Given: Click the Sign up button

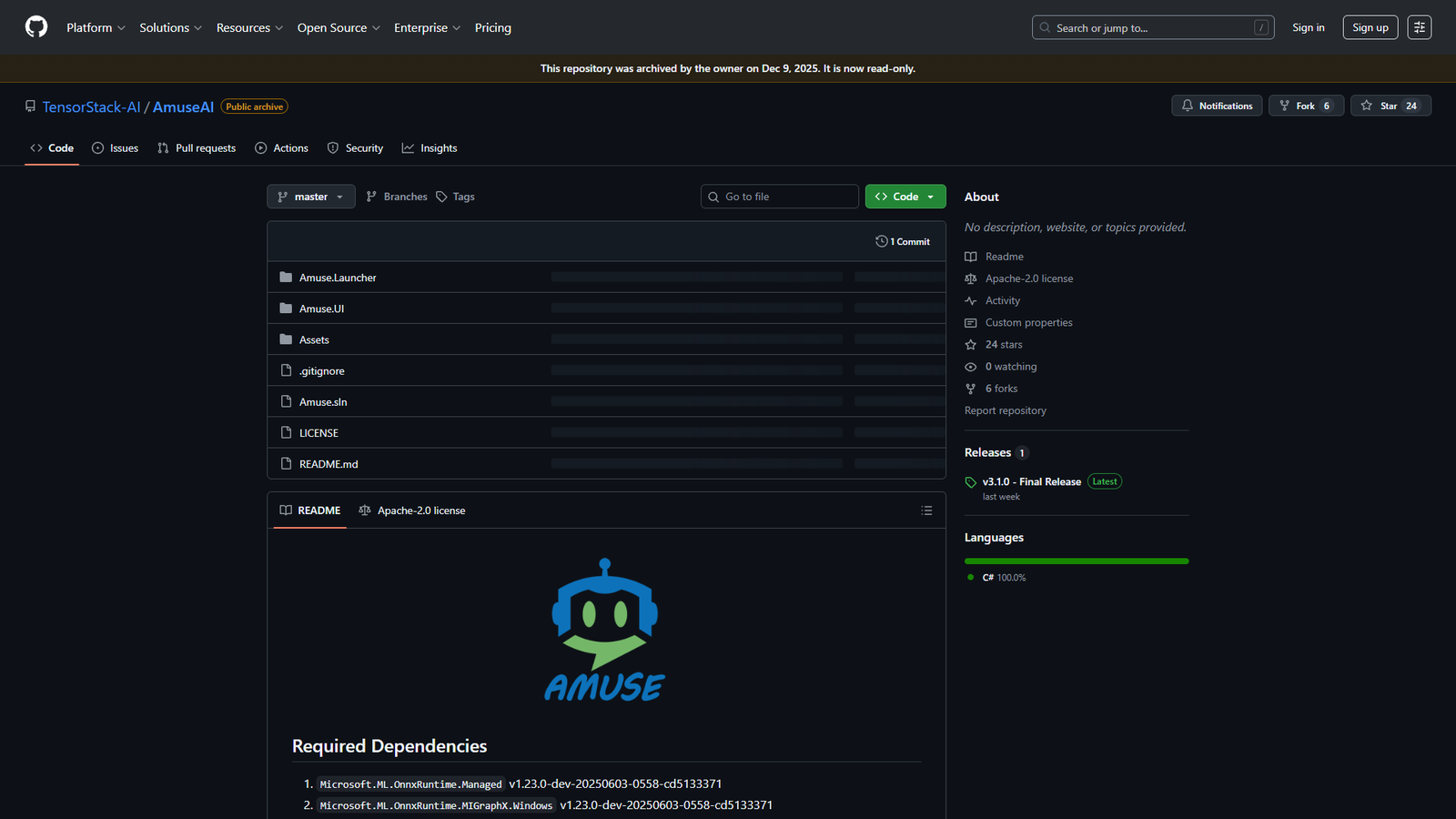Looking at the screenshot, I should 1370,28.
